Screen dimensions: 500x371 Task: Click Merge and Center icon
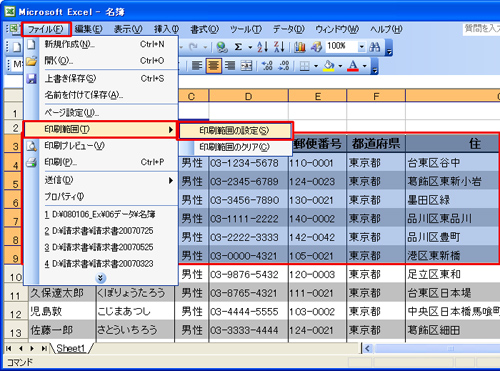tap(247, 66)
